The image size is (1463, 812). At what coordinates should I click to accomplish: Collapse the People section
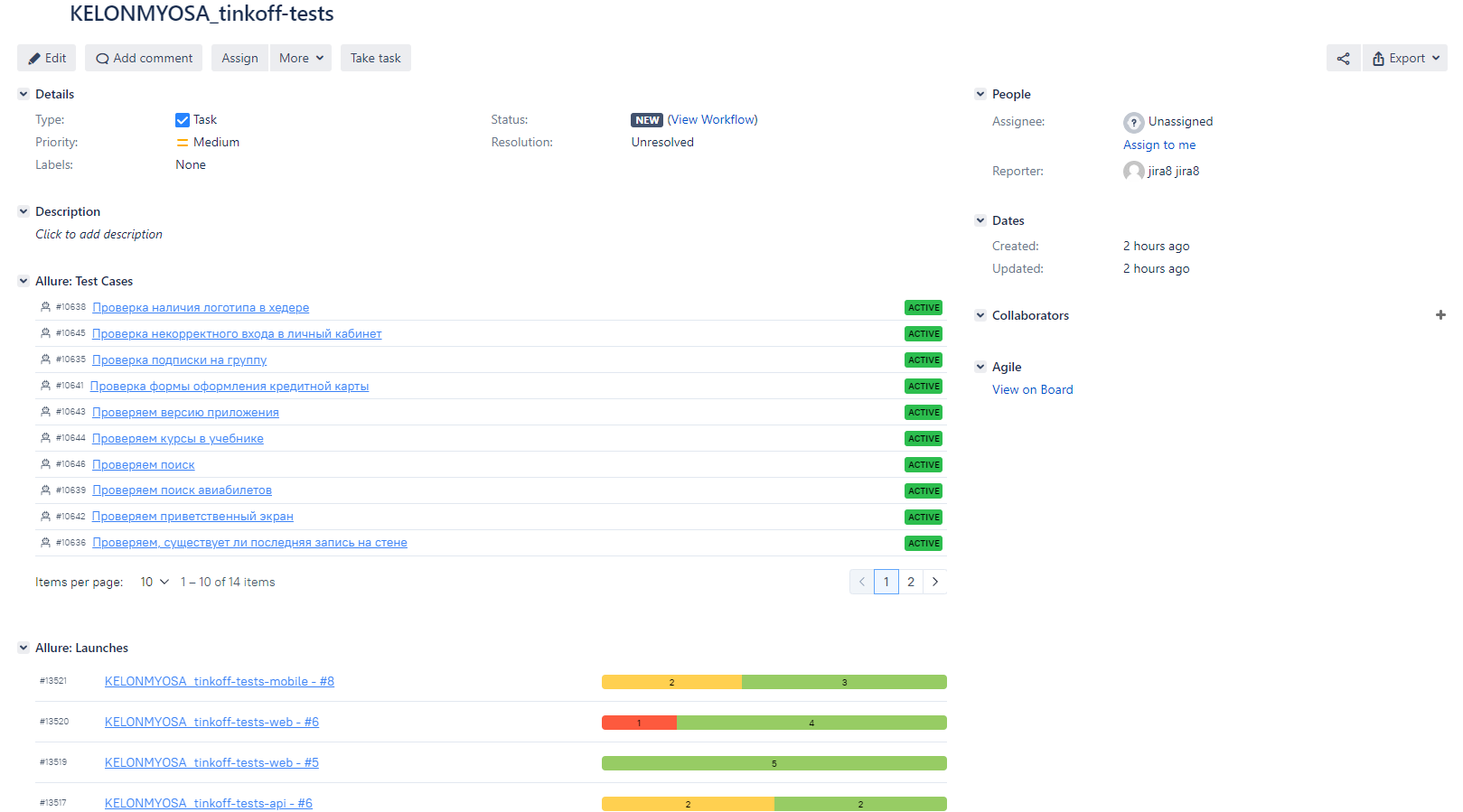pyautogui.click(x=980, y=94)
